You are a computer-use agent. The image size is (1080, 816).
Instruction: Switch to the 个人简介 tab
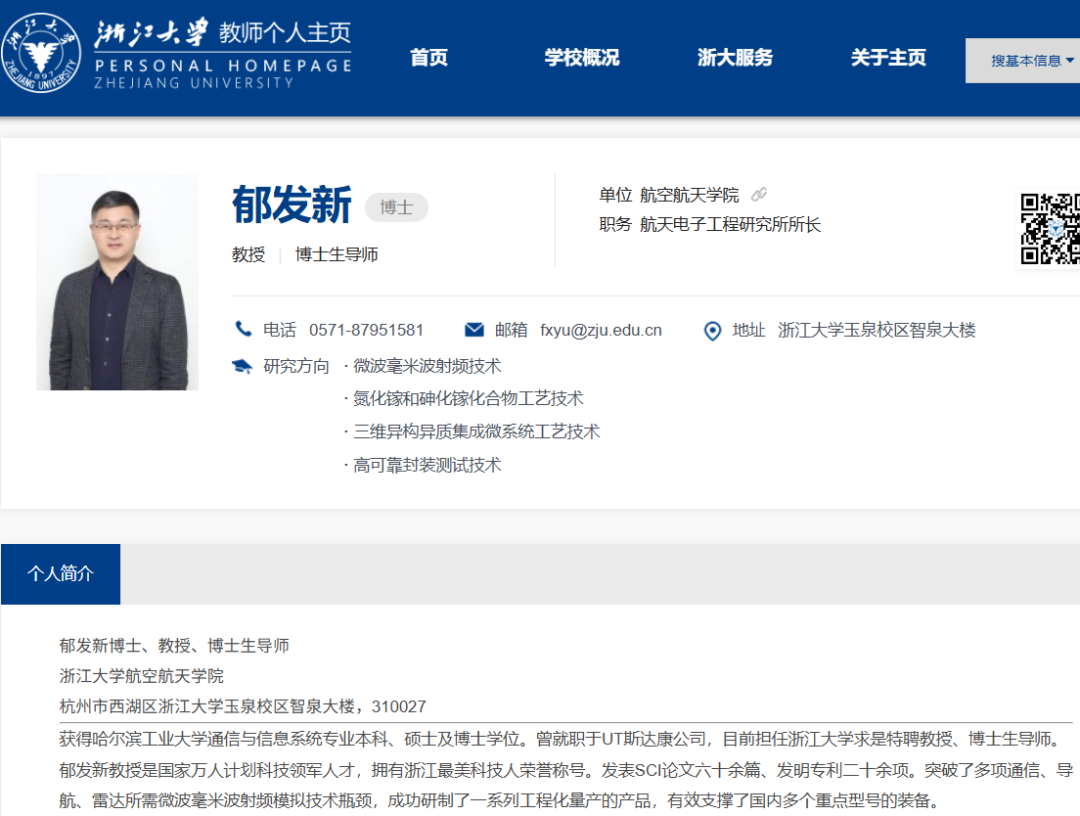(x=61, y=574)
